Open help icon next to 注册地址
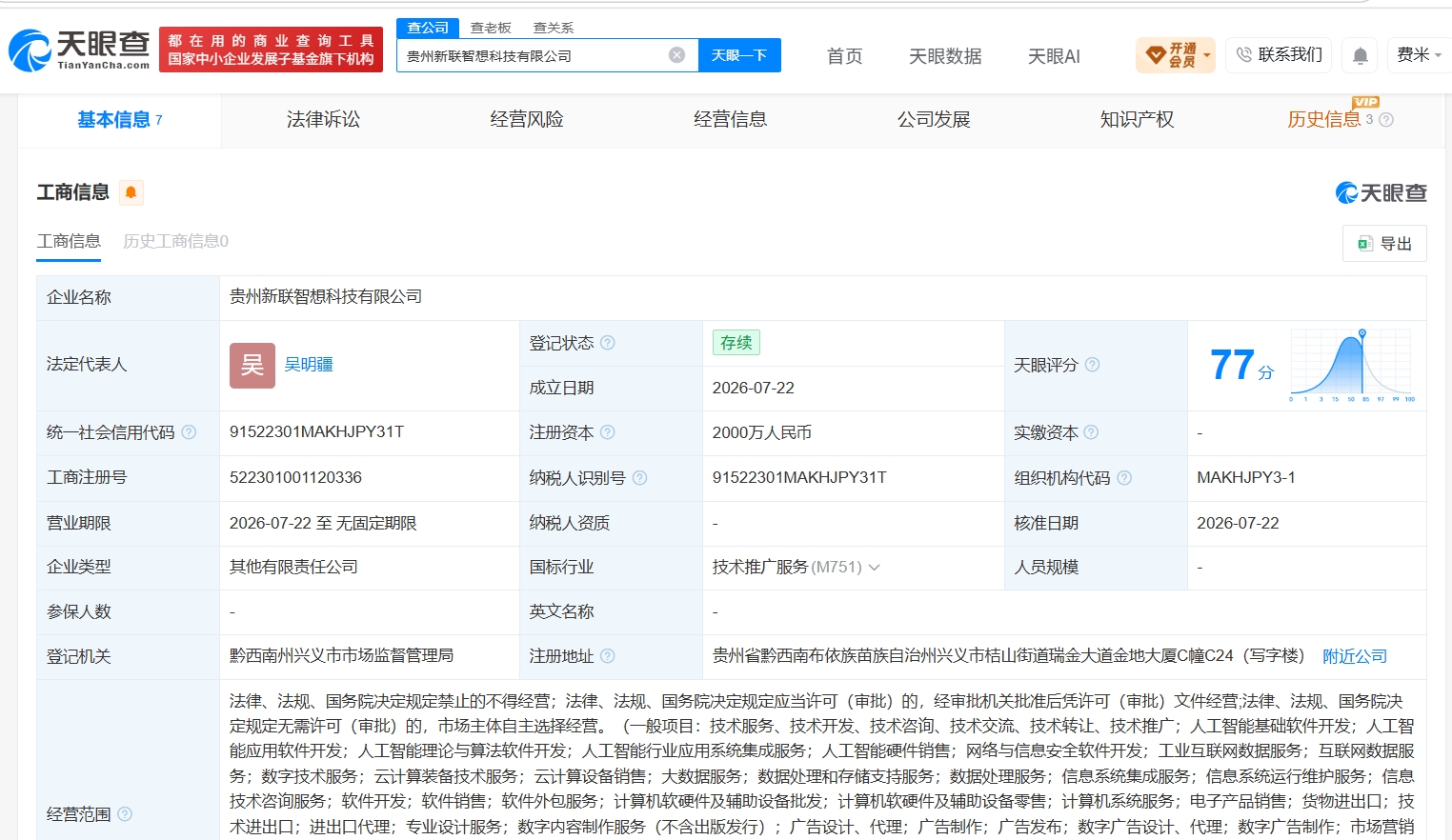This screenshot has height=840, width=1452. point(607,656)
